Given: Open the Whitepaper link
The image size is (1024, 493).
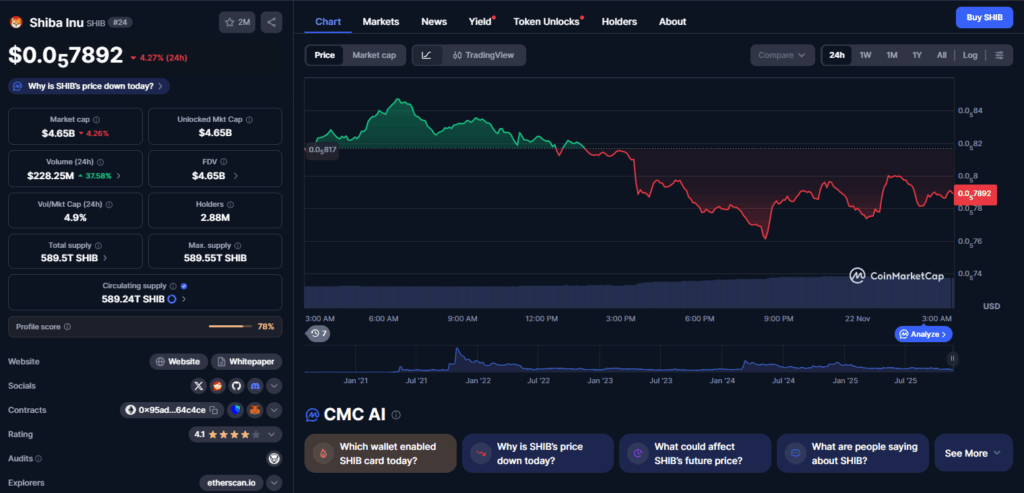Looking at the screenshot, I should click(x=246, y=361).
